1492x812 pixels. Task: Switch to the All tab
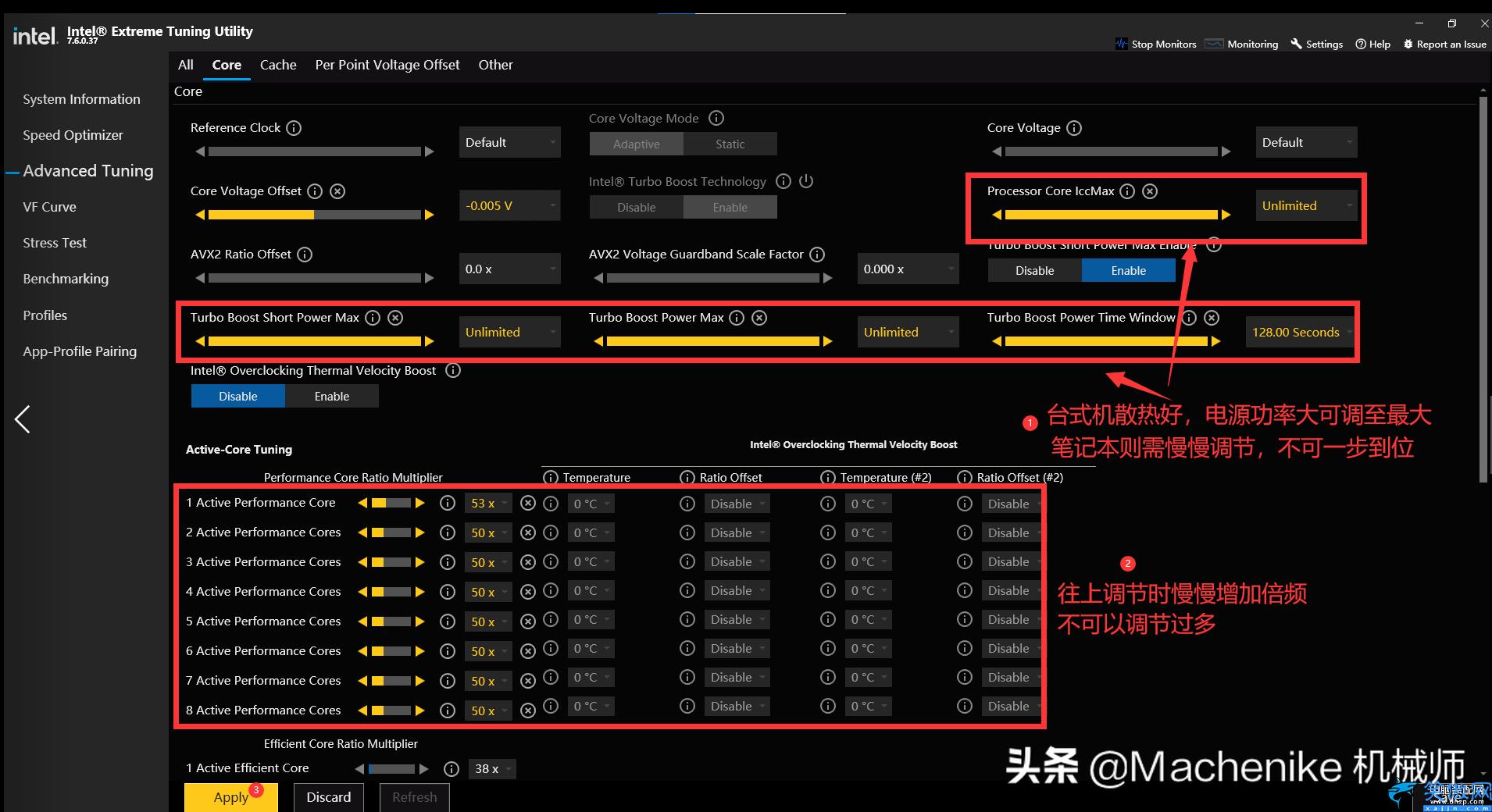tap(186, 65)
